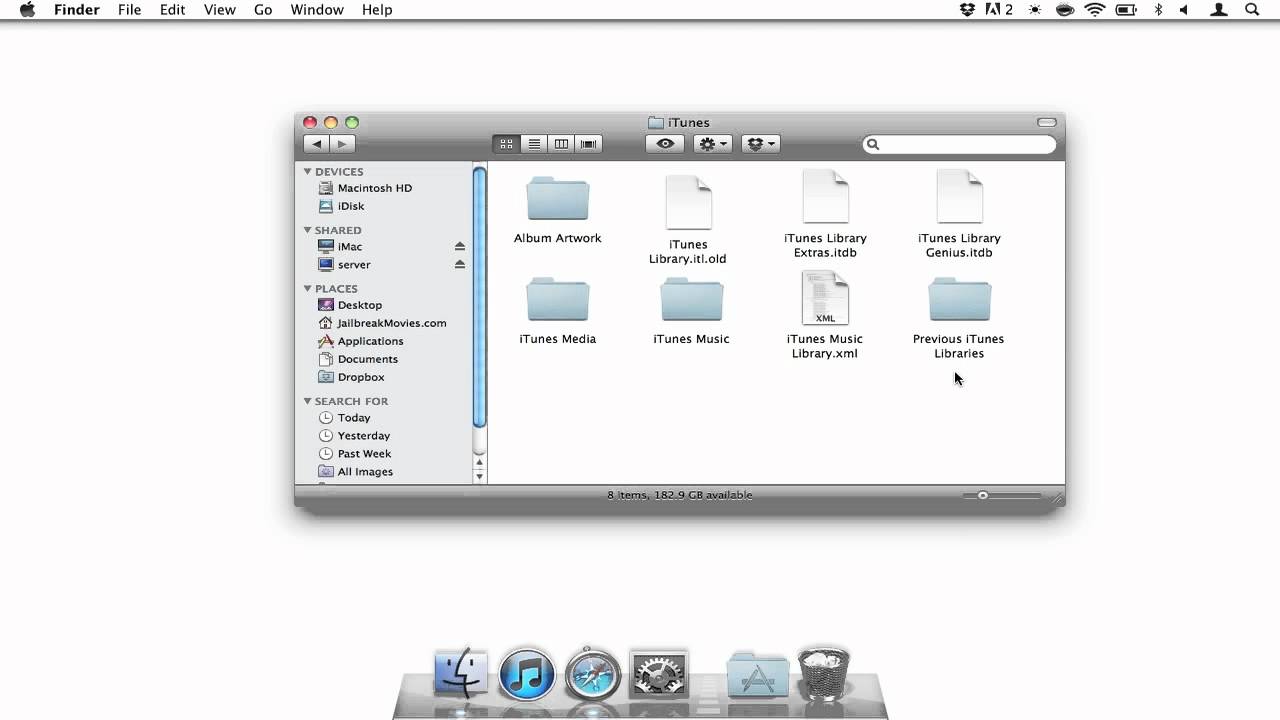This screenshot has width=1280, height=720.
Task: Open the Apple menu
Action: 27,10
